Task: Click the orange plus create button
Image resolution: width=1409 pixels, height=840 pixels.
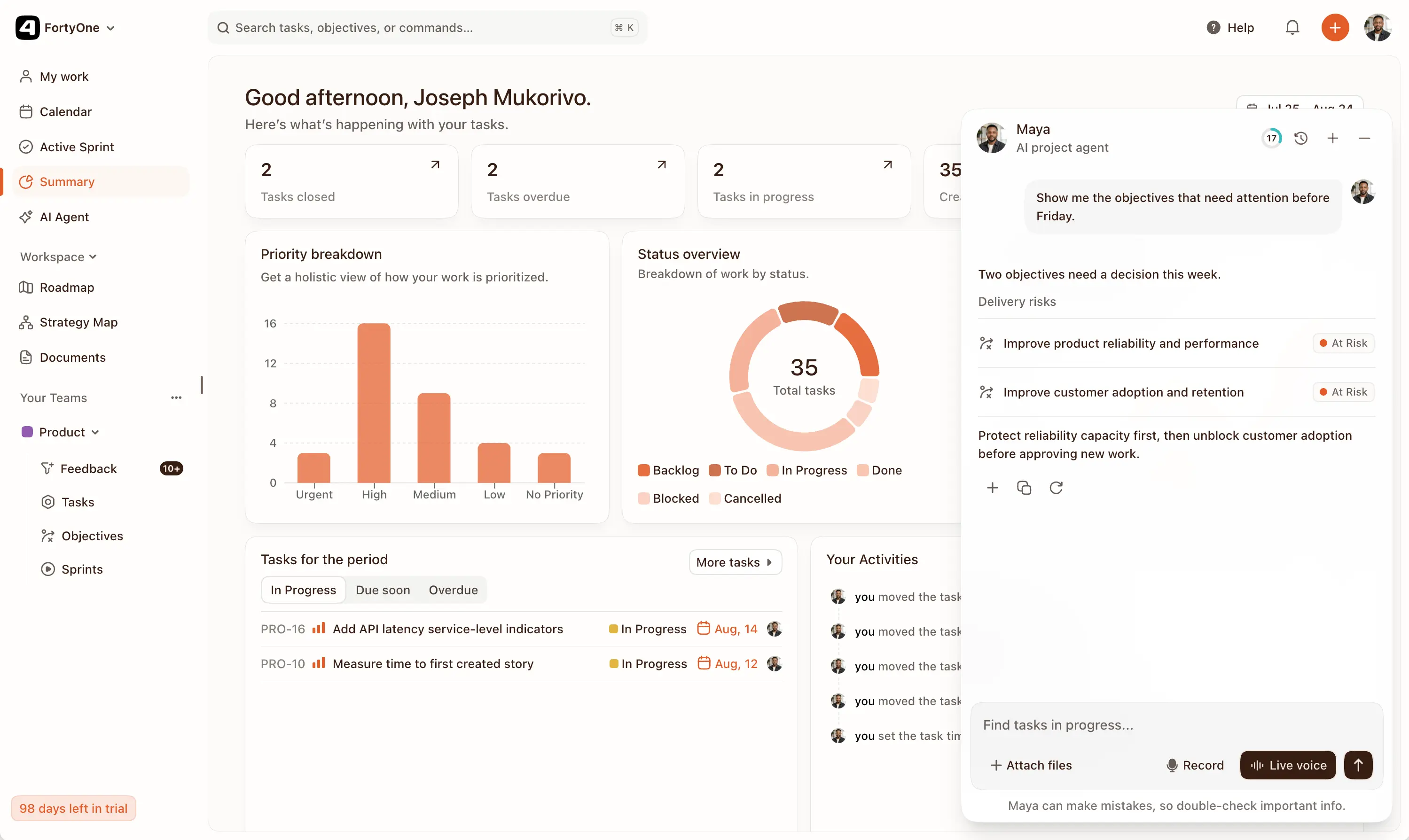Action: click(1335, 28)
